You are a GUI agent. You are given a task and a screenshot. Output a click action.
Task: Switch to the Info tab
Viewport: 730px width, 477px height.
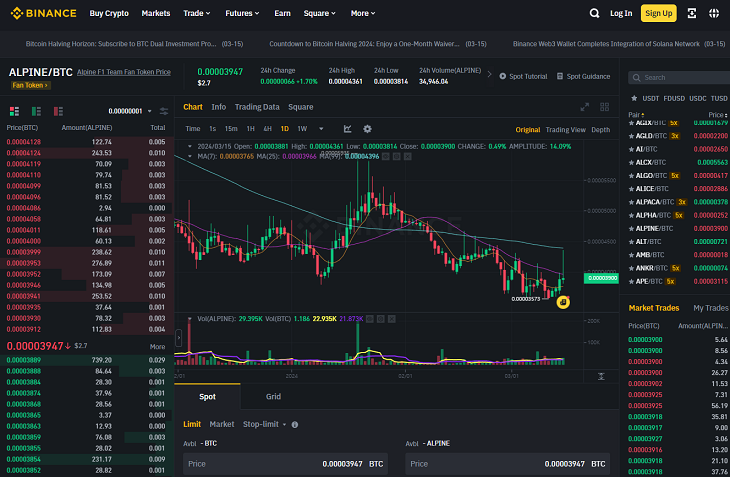tap(218, 107)
